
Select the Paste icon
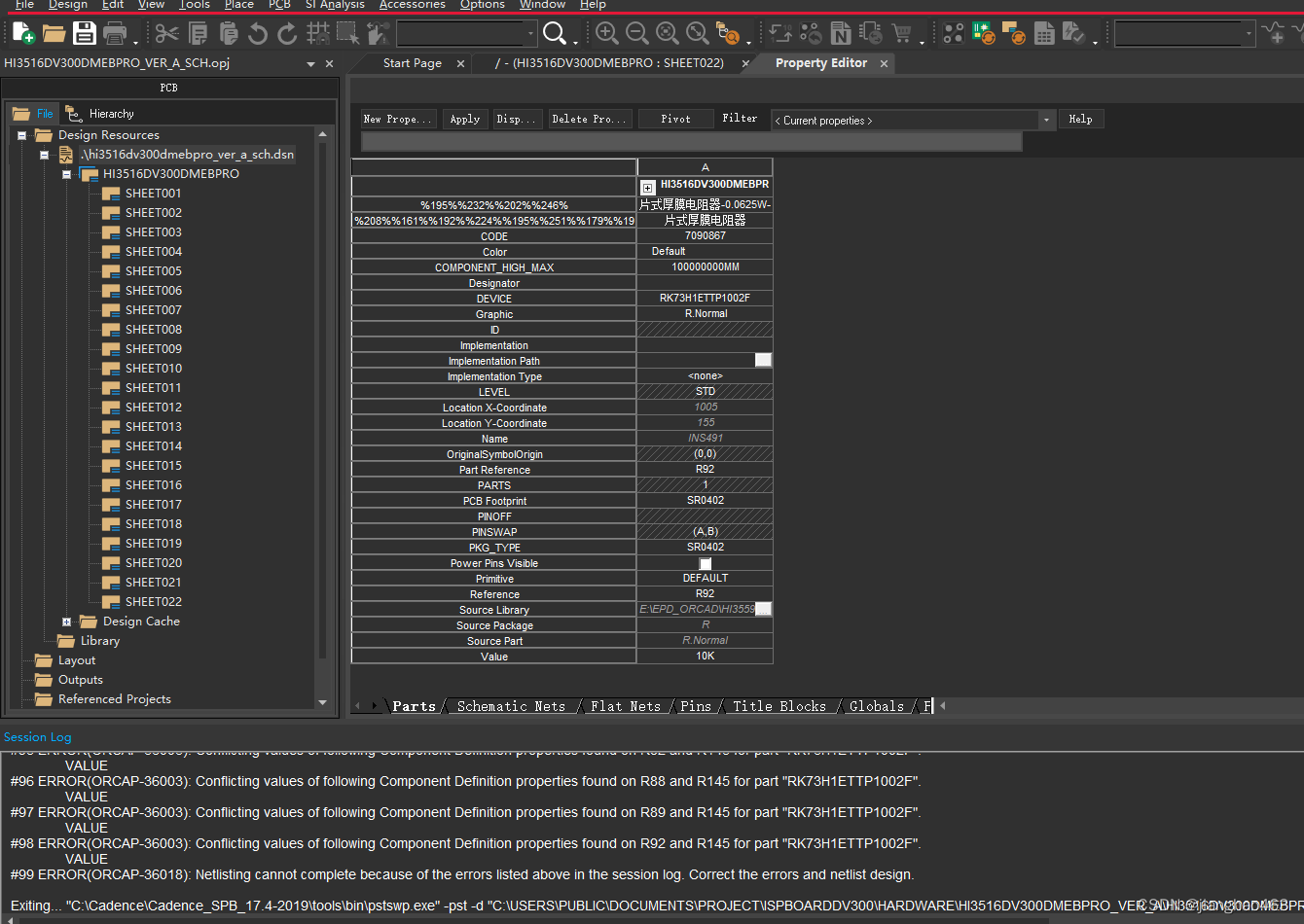[x=229, y=32]
